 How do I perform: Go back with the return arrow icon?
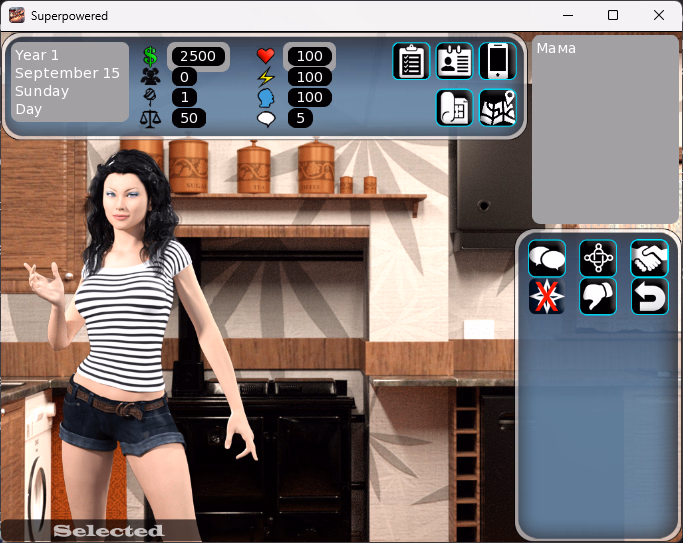650,297
